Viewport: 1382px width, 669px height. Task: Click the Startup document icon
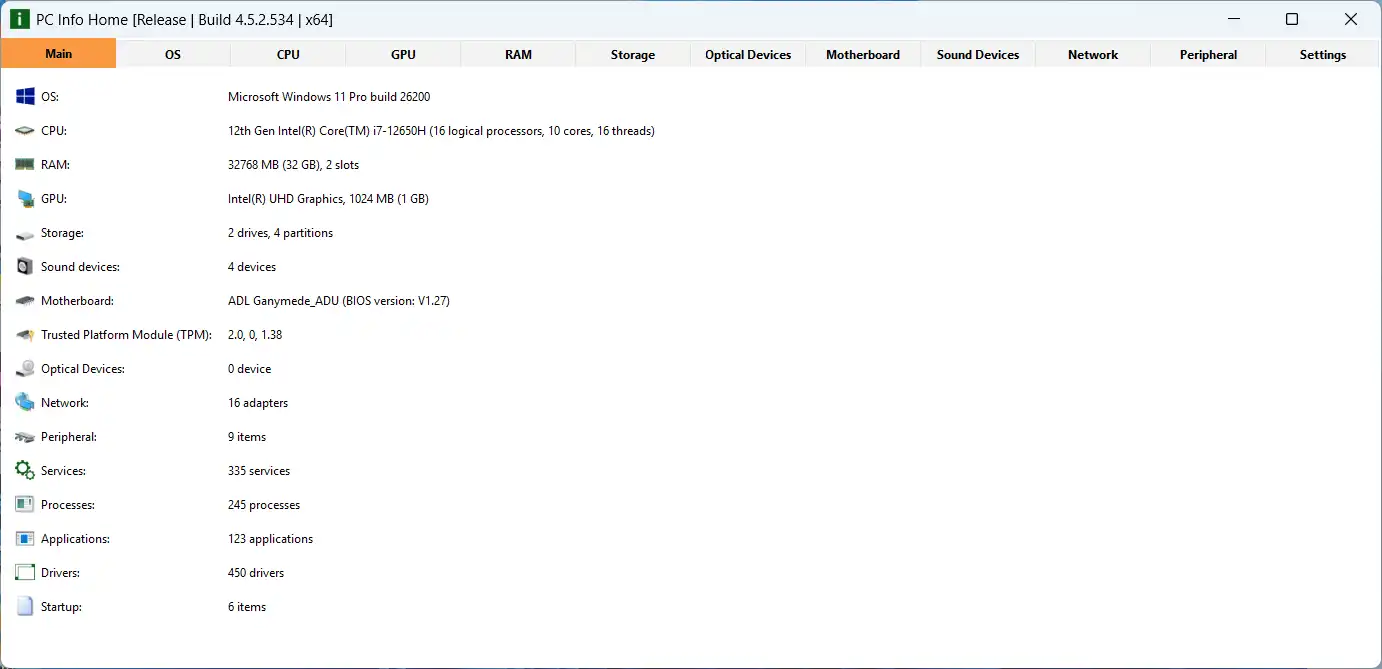(x=25, y=607)
